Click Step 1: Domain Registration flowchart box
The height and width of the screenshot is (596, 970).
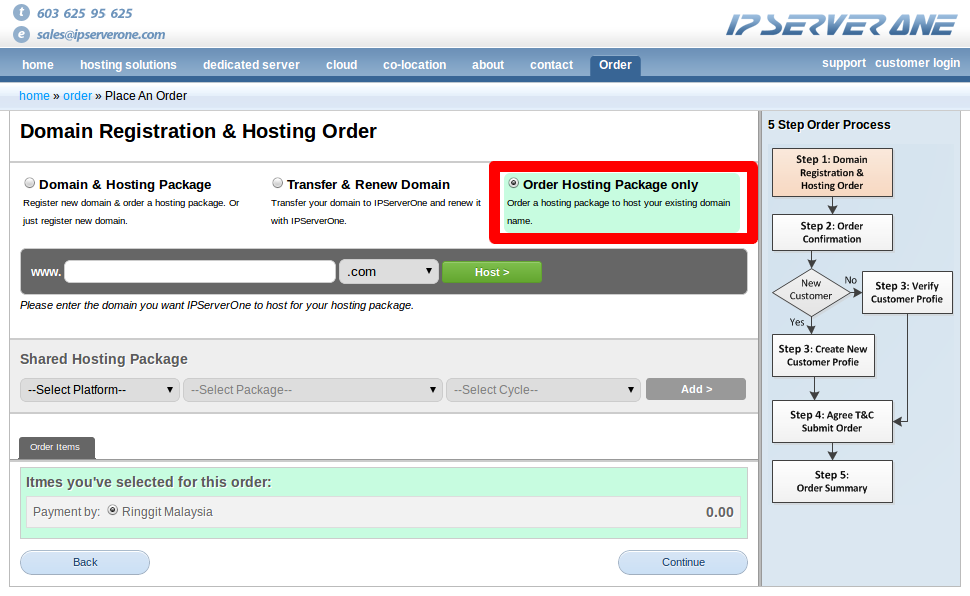tap(832, 173)
